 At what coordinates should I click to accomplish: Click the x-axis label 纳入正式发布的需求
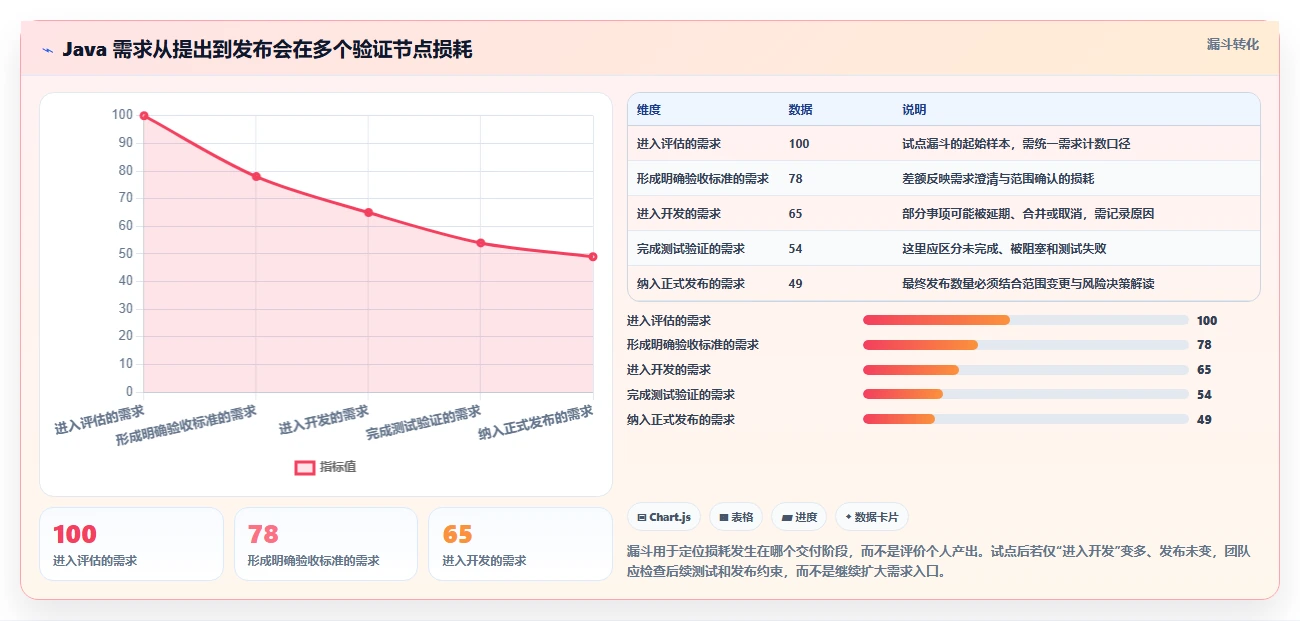click(x=536, y=422)
